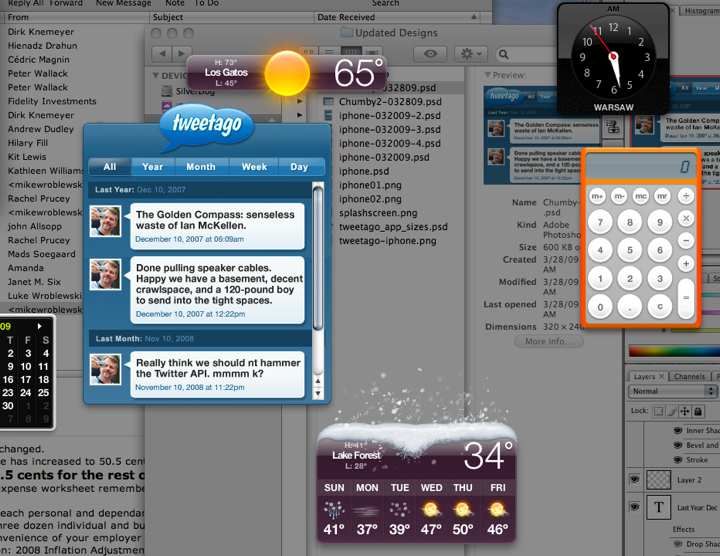Click avatar next to Twitter API tweet

106,369
